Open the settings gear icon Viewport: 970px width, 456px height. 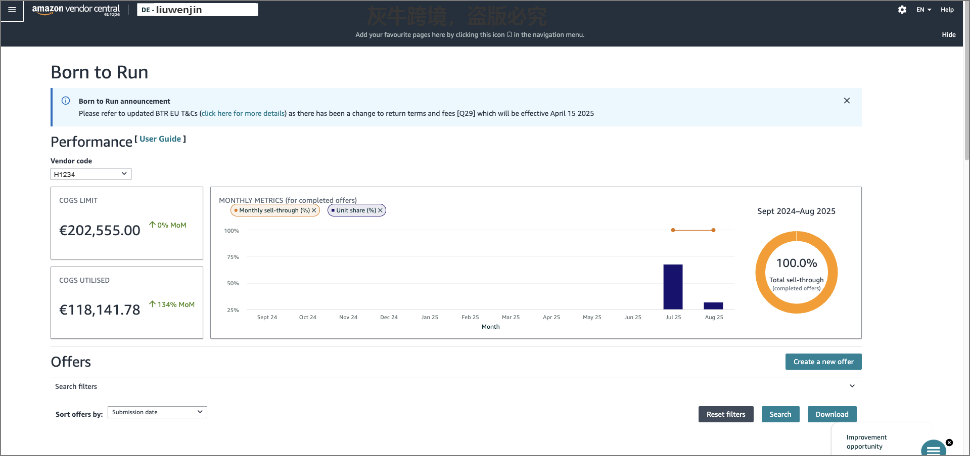coord(902,9)
